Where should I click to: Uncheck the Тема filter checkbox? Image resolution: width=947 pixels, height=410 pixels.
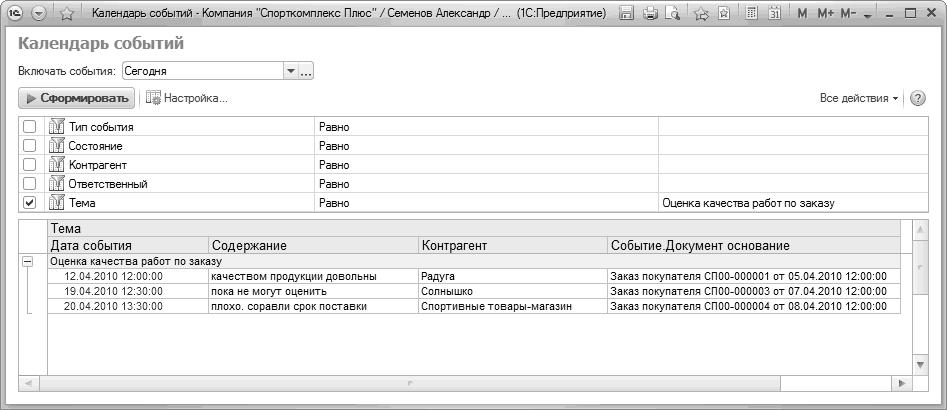(x=29, y=203)
